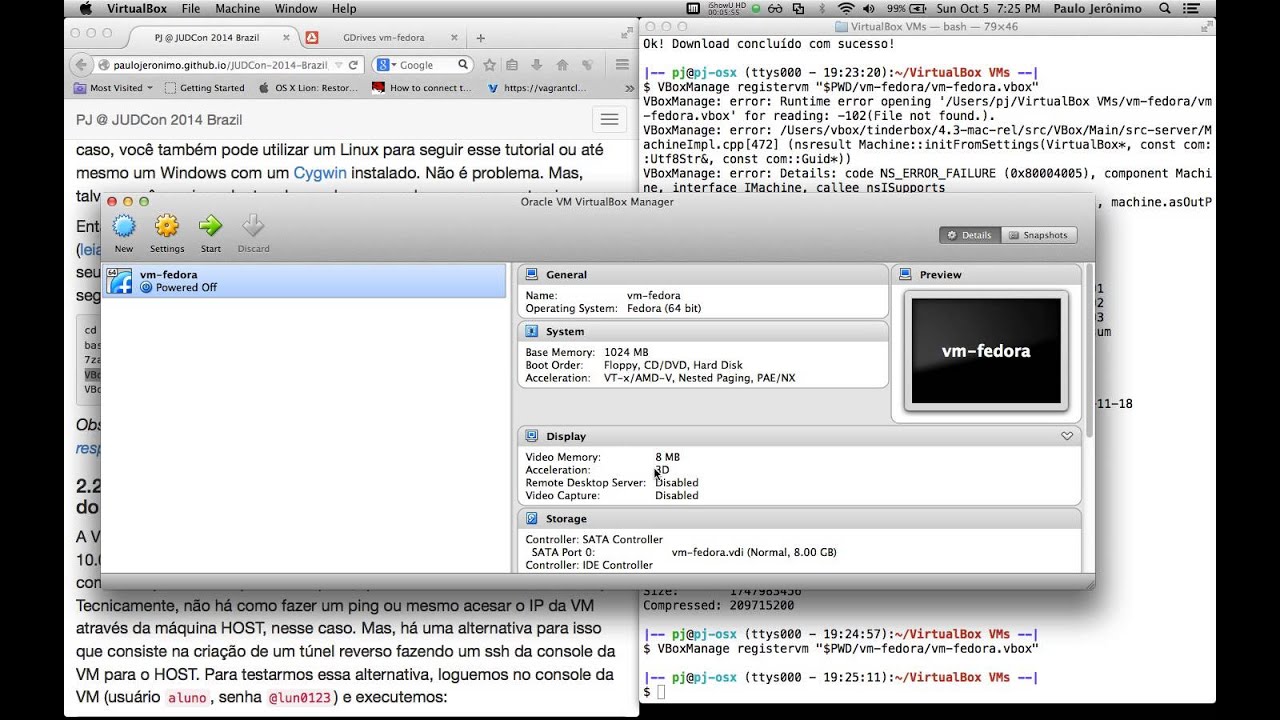The width and height of the screenshot is (1280, 720).
Task: Create a new VM with New icon
Action: (x=124, y=226)
